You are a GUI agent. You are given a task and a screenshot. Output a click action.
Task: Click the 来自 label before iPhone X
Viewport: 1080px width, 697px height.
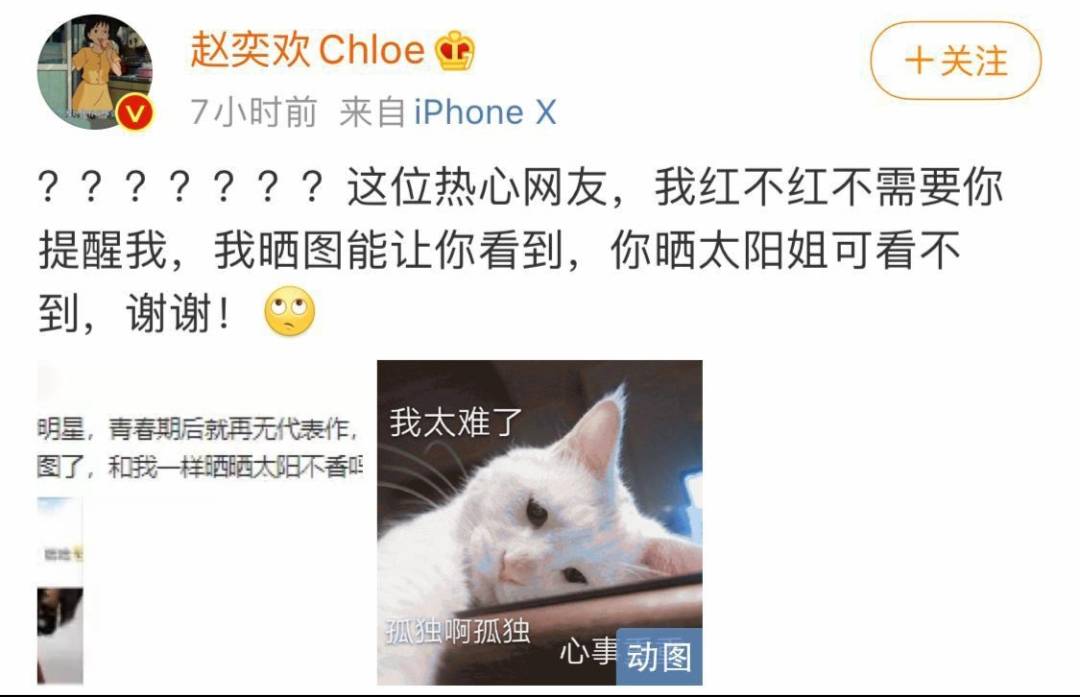pos(373,112)
